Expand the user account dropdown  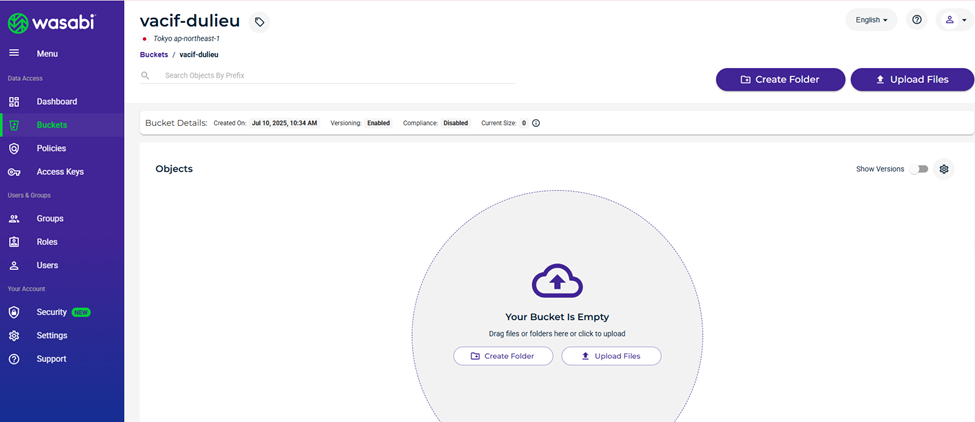pyautogui.click(x=955, y=20)
